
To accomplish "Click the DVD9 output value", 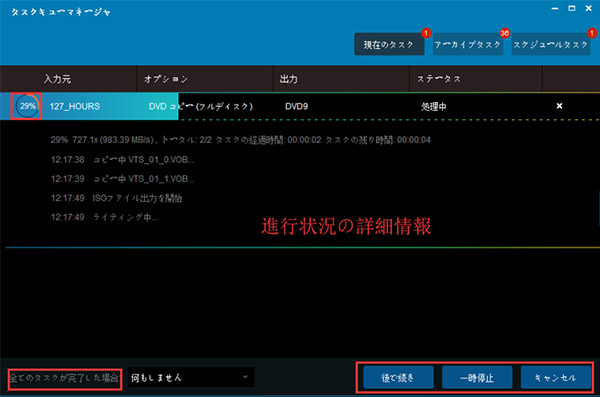I will point(296,106).
